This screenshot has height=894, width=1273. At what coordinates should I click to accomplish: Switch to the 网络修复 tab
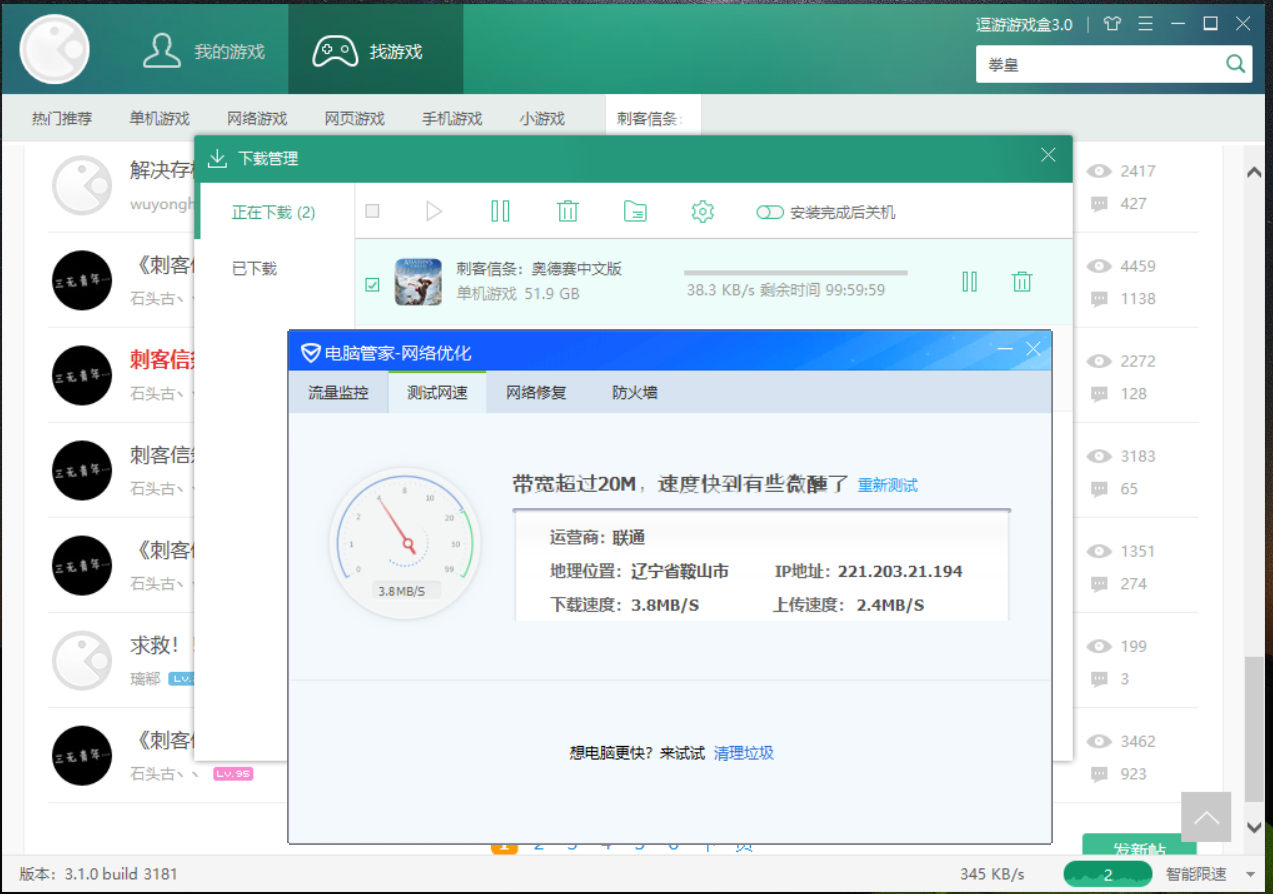[x=536, y=392]
